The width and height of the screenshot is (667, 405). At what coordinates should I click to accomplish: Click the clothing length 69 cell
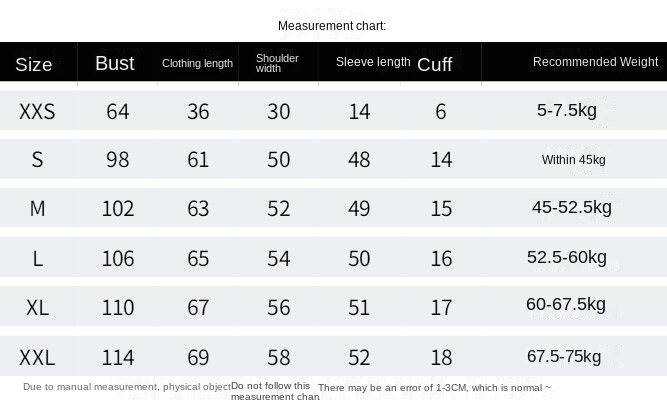pos(198,357)
